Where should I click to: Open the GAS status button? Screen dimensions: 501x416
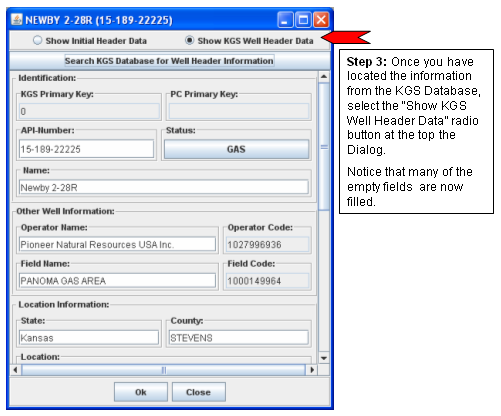click(x=236, y=149)
